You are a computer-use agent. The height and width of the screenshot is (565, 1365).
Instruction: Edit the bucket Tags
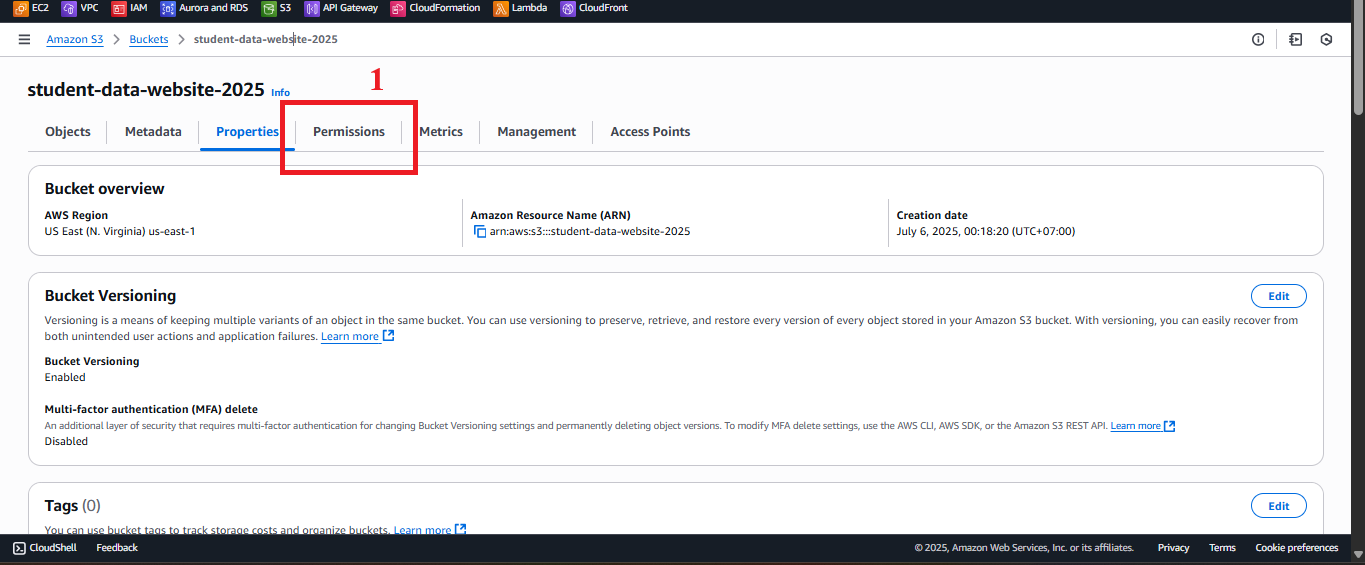[1279, 506]
